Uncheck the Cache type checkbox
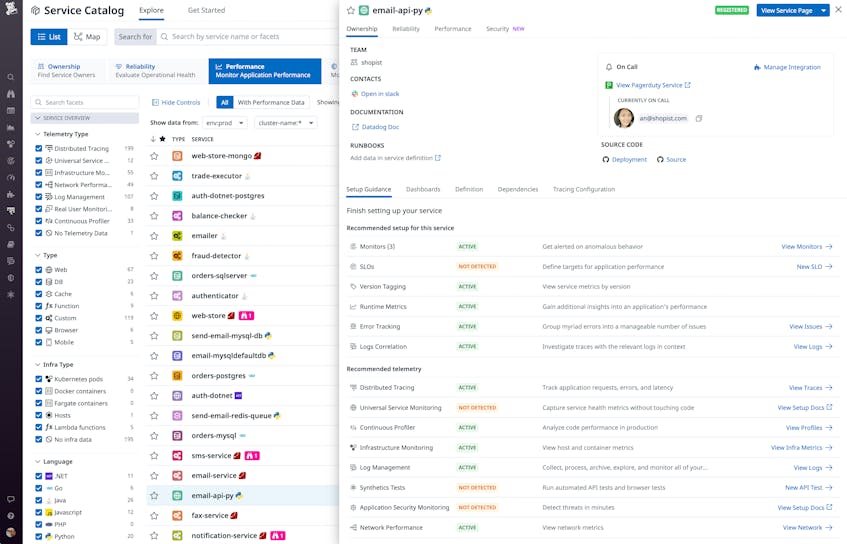Image resolution: width=847 pixels, height=544 pixels. (38, 294)
